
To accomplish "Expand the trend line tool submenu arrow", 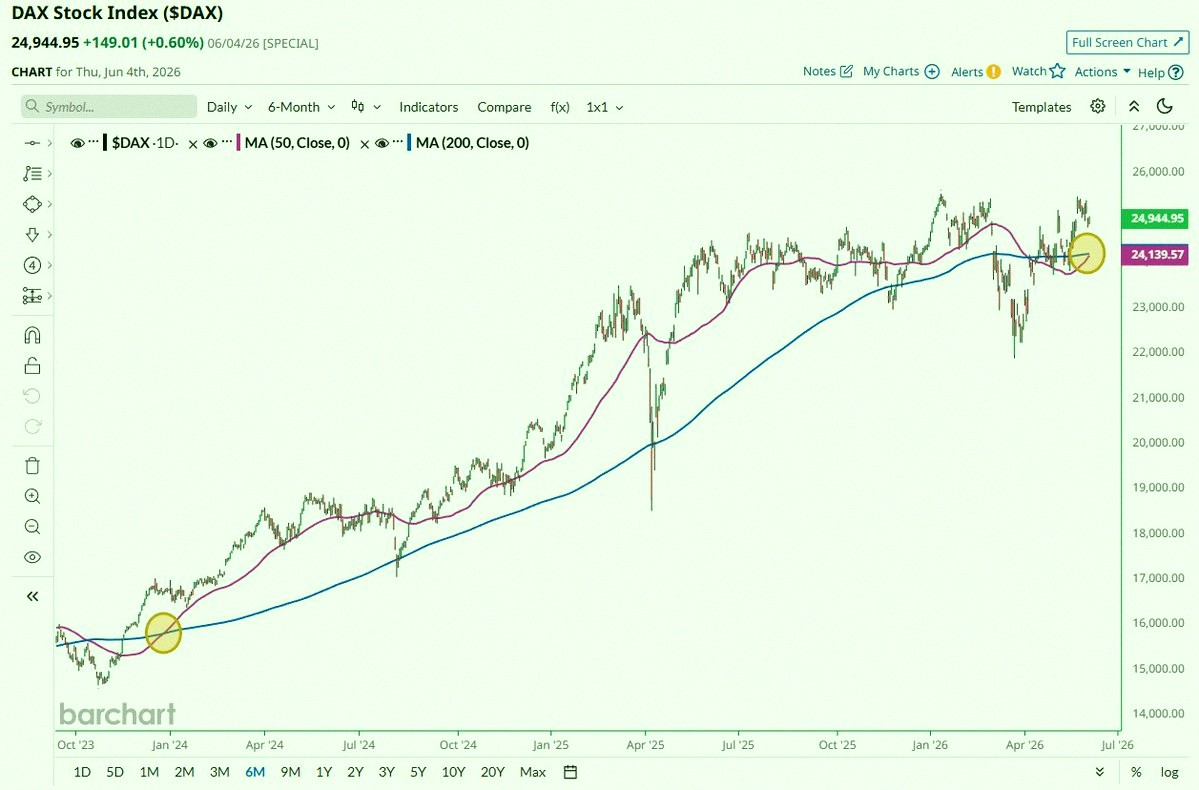I will [50, 143].
